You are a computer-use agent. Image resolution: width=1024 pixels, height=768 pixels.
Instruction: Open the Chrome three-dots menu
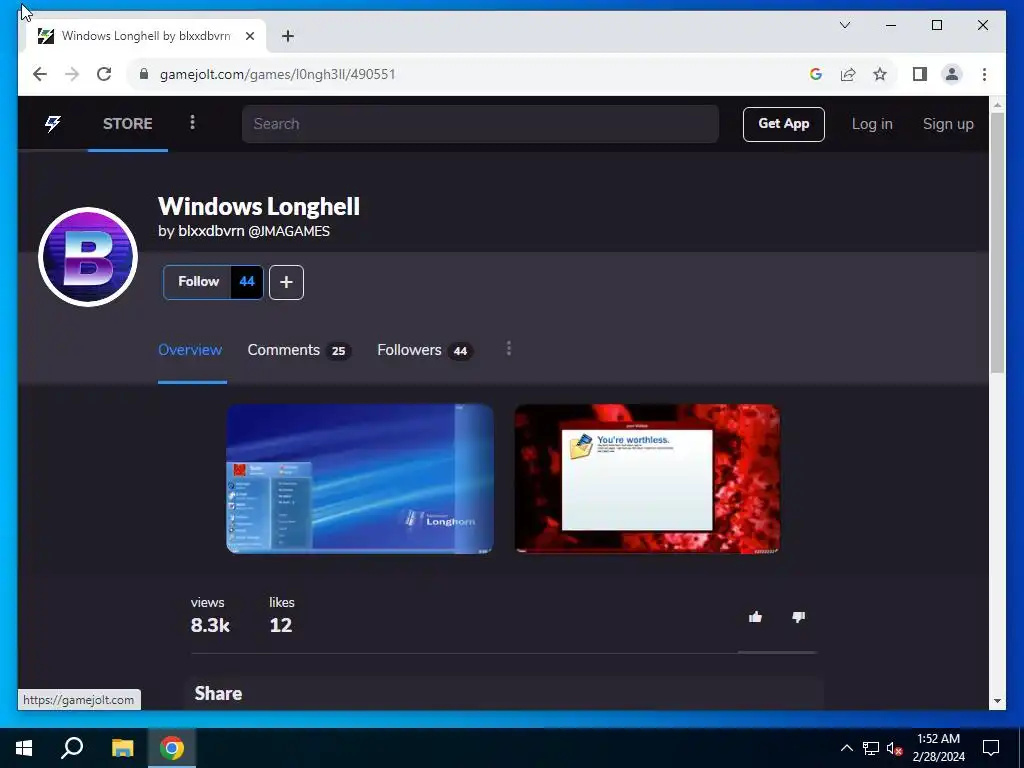(984, 74)
